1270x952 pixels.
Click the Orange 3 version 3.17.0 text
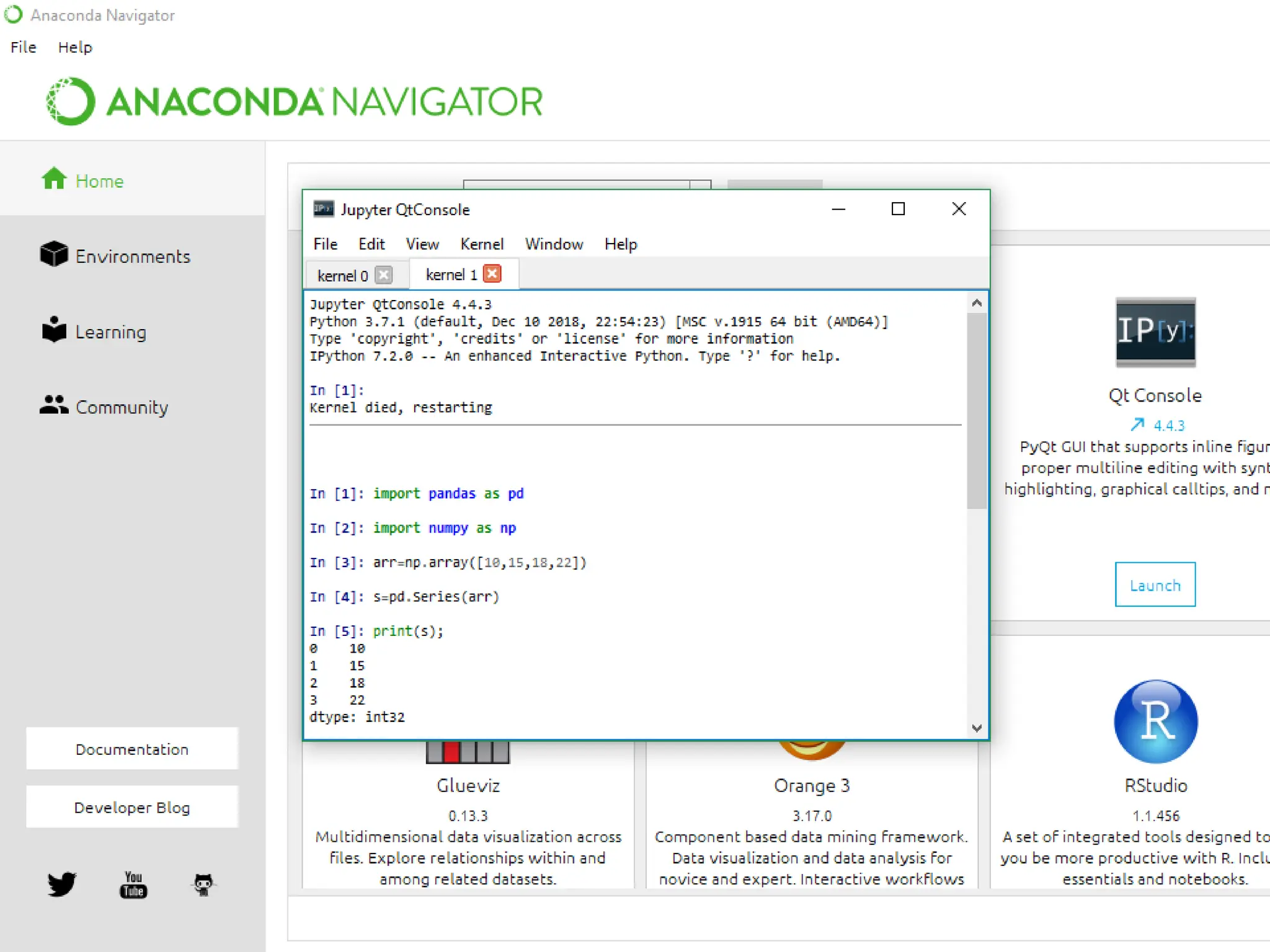[812, 816]
